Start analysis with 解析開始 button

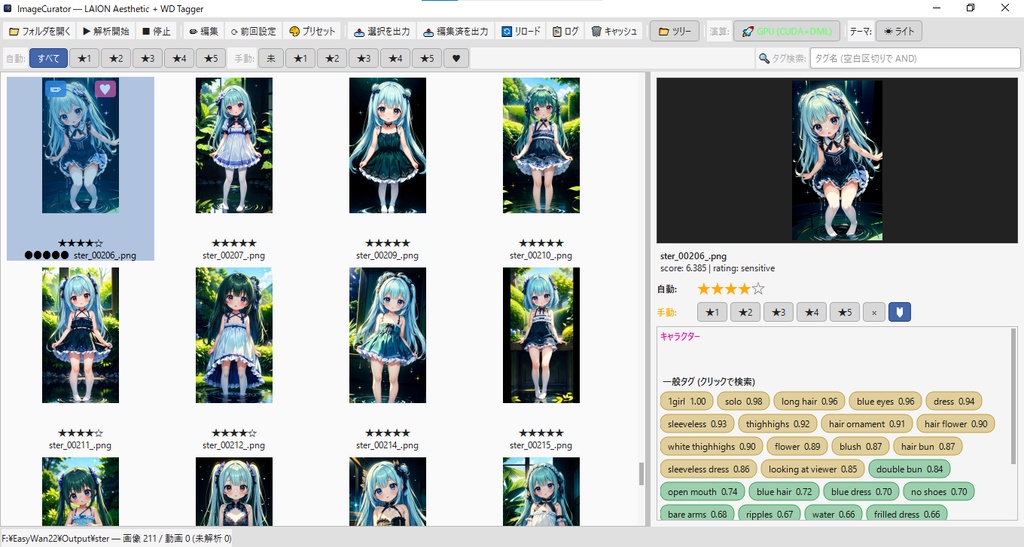pos(106,31)
